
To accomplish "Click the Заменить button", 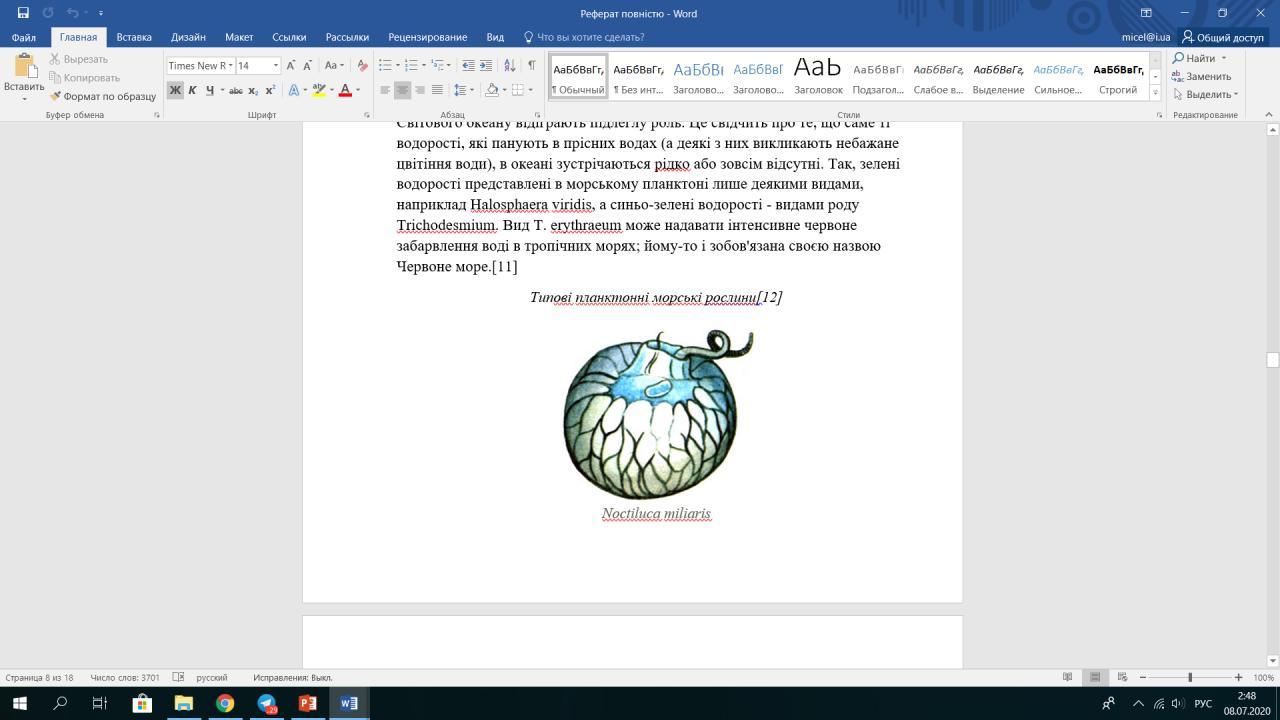I will 1203,76.
